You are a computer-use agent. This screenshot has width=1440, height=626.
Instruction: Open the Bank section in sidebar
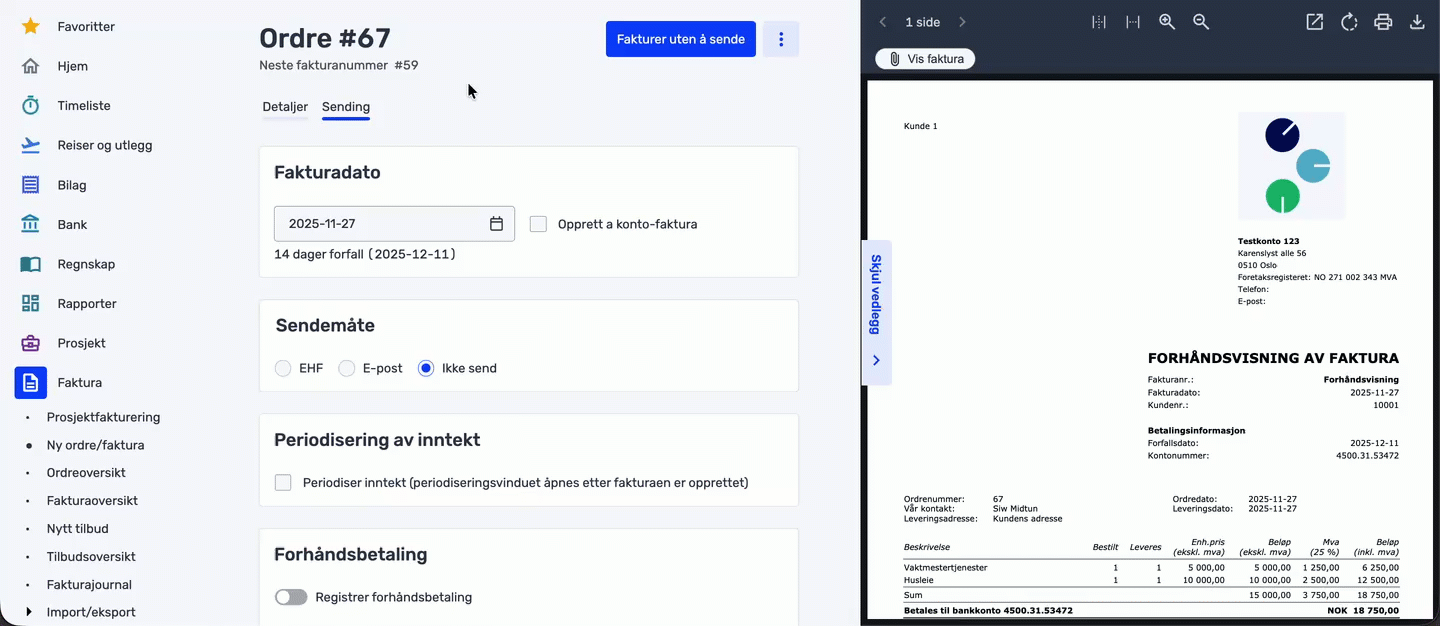72,225
